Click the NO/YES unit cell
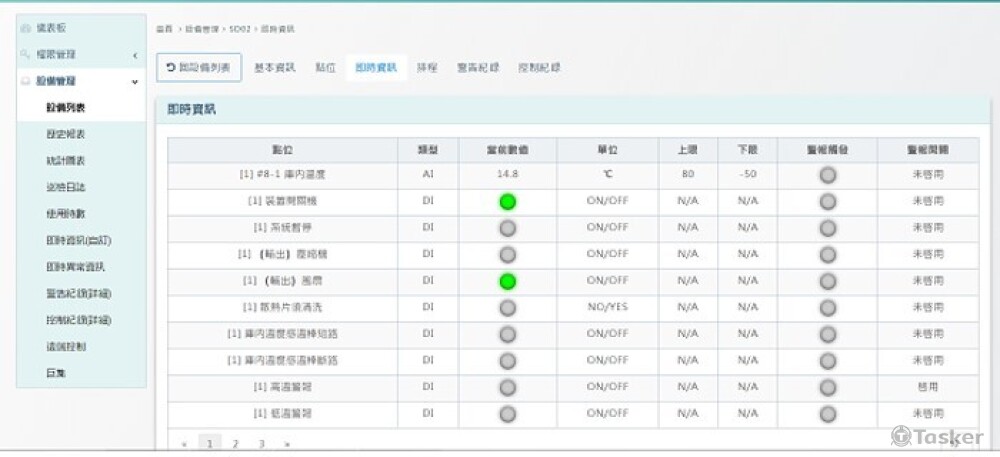 pos(608,307)
